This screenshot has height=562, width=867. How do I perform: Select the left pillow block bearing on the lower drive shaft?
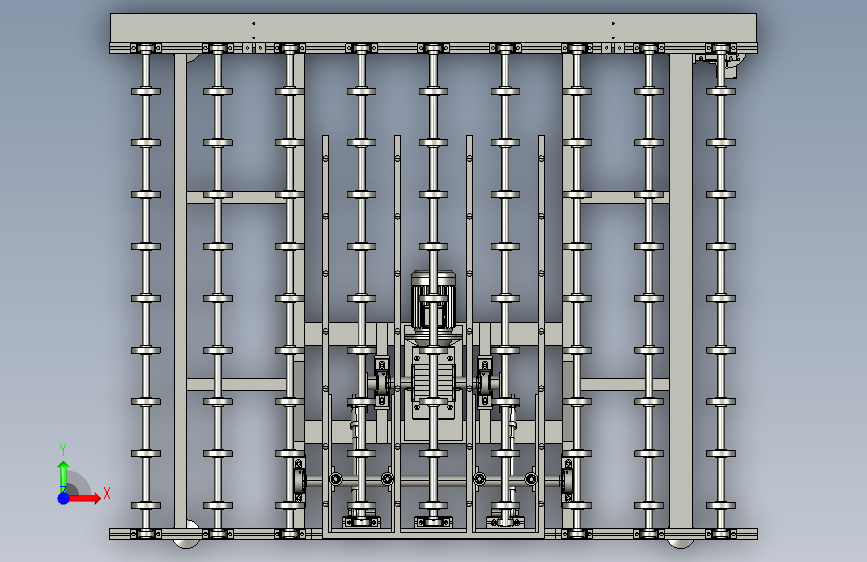click(x=299, y=480)
